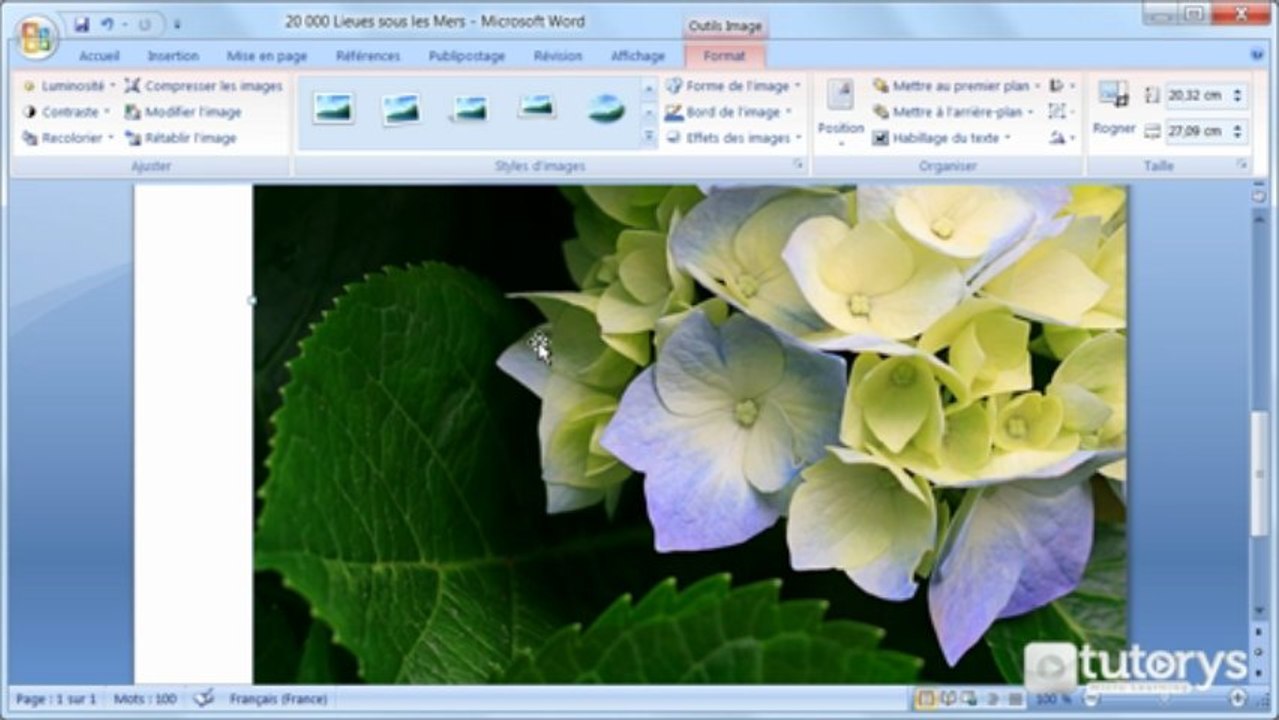Open the Align objects icon dropdown
The height and width of the screenshot is (720, 1279).
(1062, 86)
